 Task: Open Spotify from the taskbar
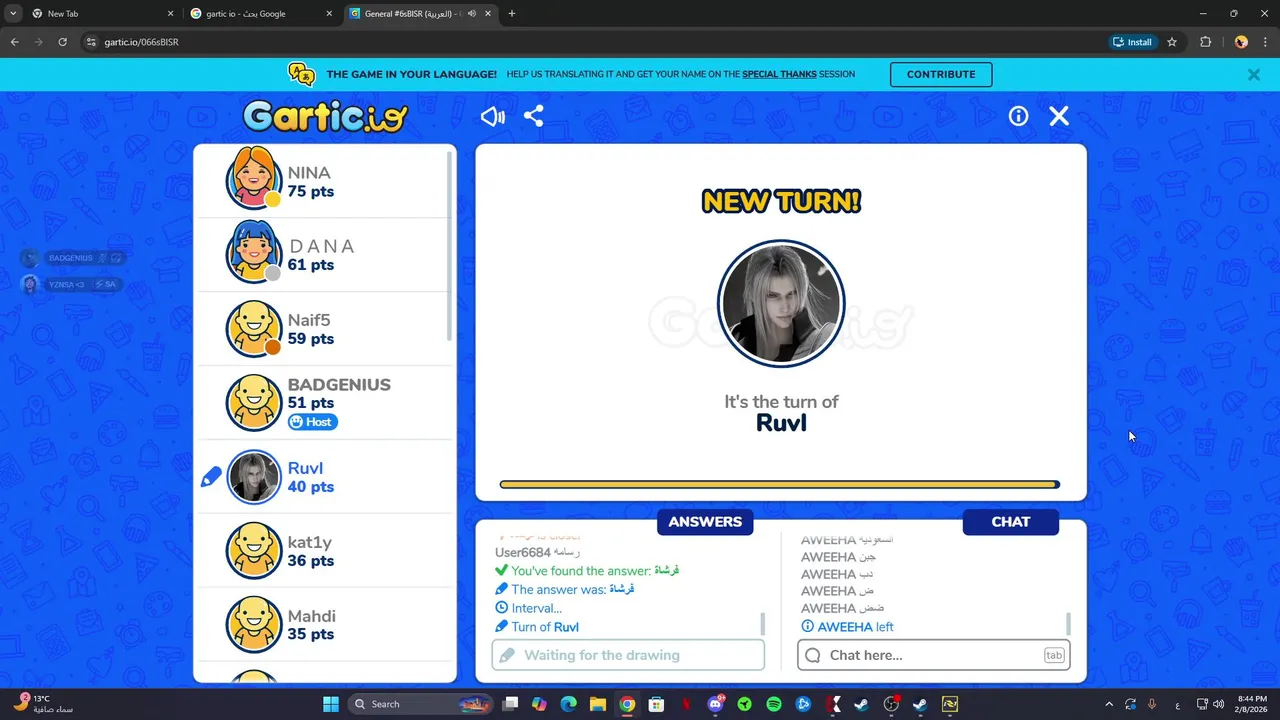(774, 704)
